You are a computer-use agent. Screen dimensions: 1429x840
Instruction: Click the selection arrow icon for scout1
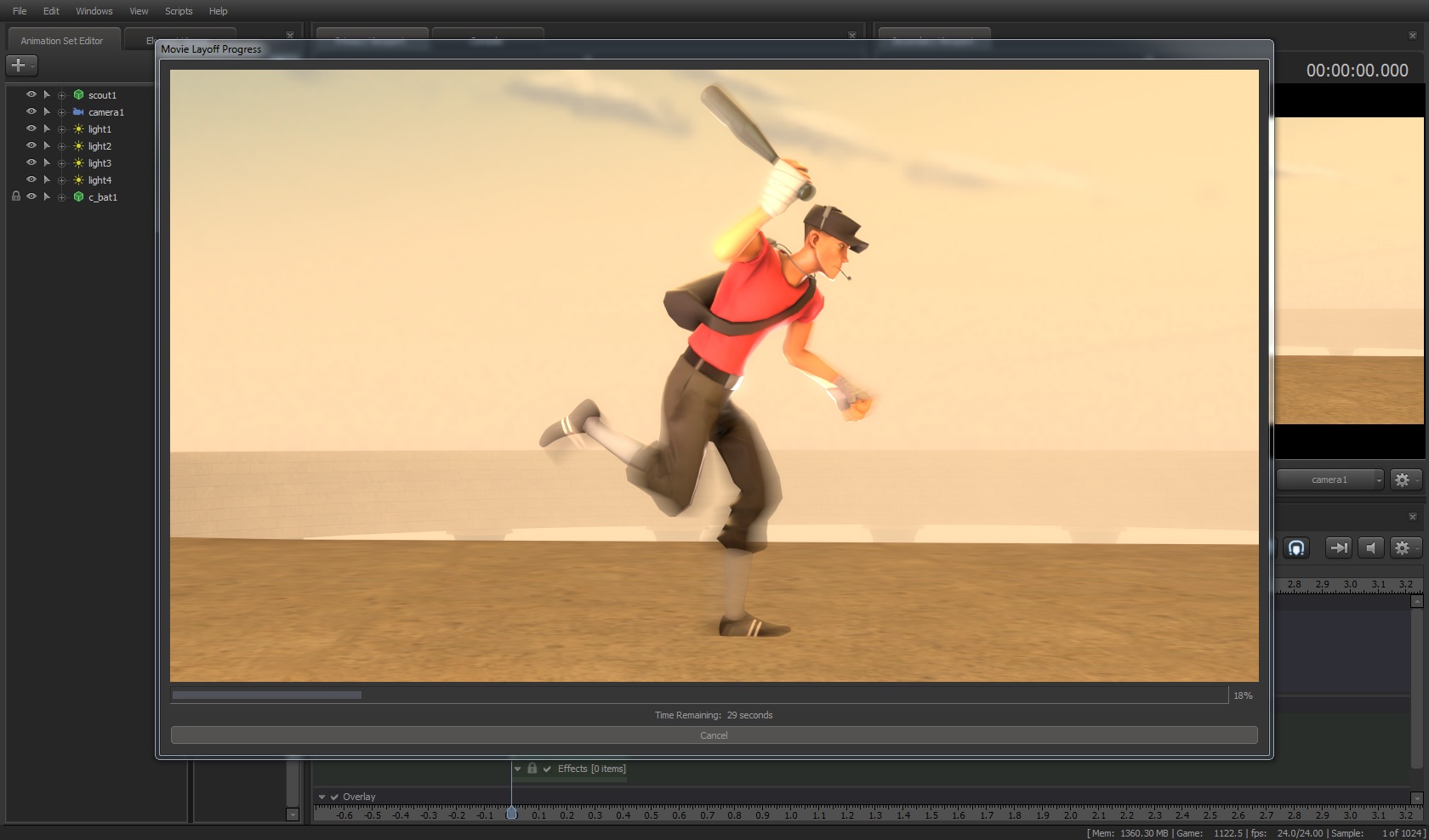click(x=47, y=95)
